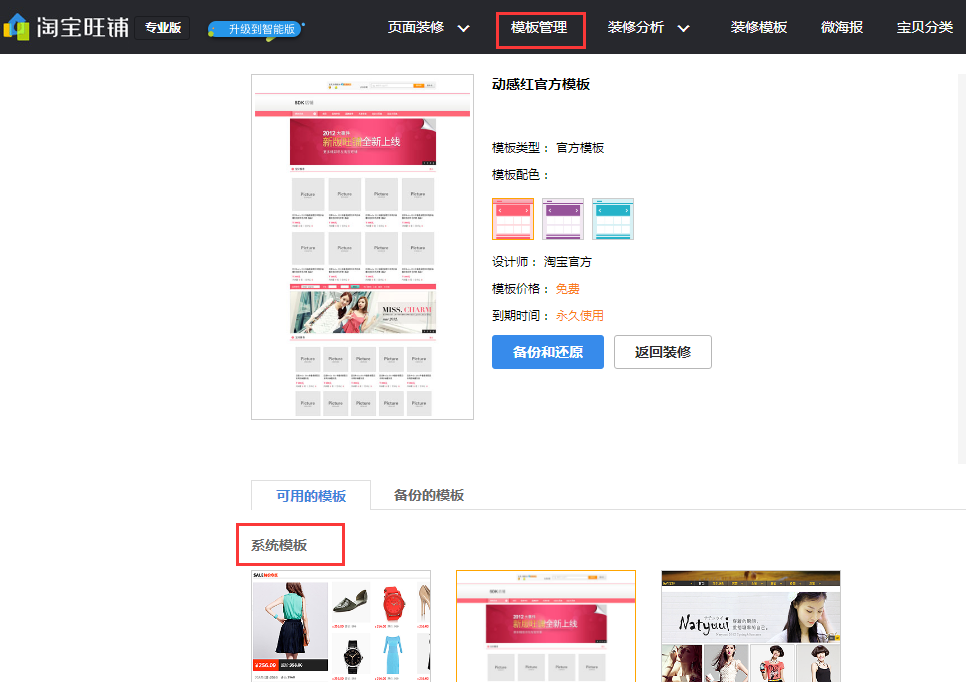The width and height of the screenshot is (966, 682).
Task: Select 装修模板 in the top navigation
Action: (x=759, y=29)
